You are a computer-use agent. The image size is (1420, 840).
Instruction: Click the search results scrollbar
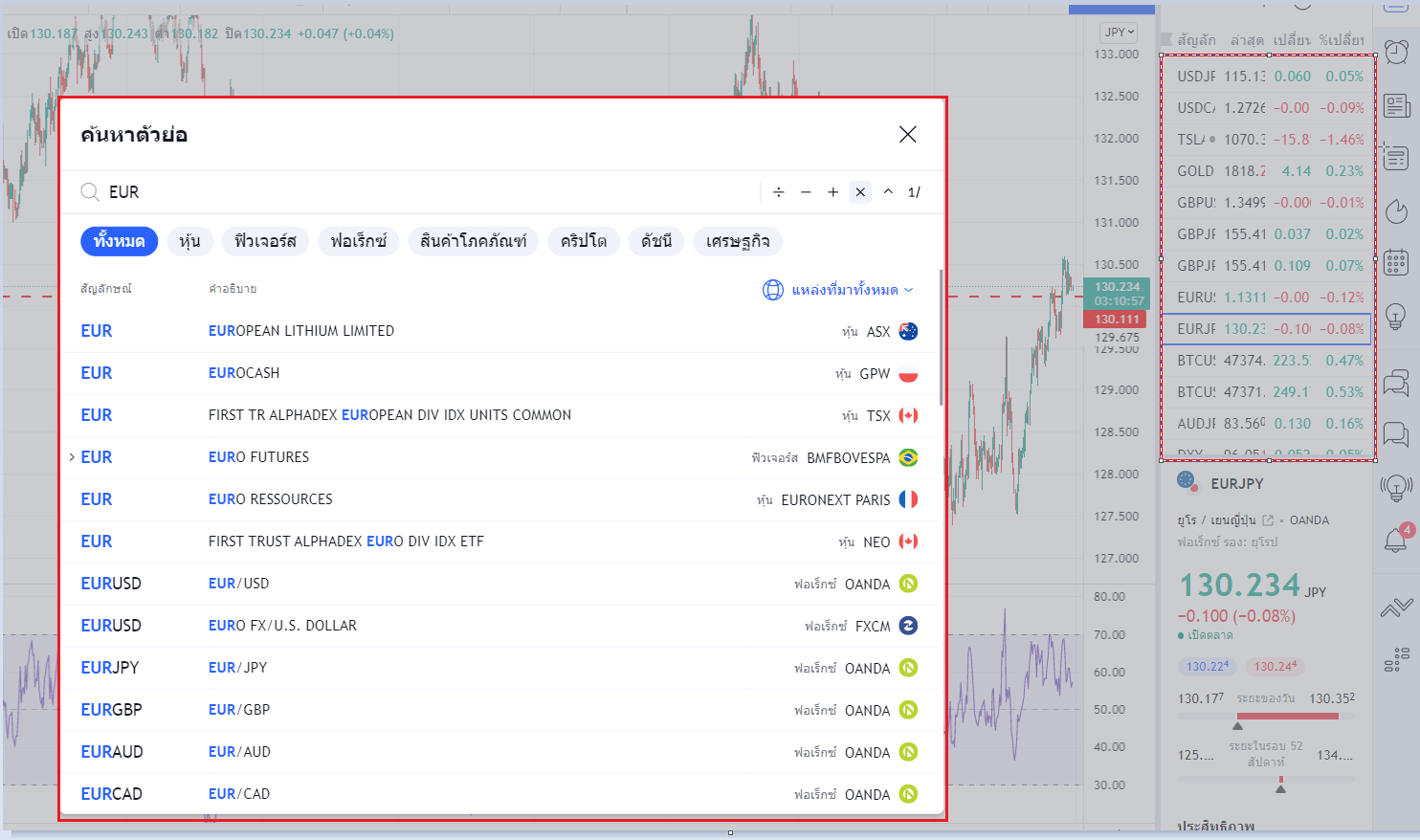(x=942, y=337)
